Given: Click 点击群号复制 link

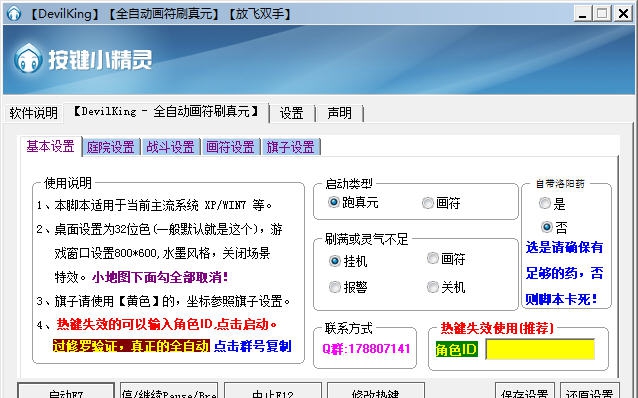Looking at the screenshot, I should click(x=253, y=346).
